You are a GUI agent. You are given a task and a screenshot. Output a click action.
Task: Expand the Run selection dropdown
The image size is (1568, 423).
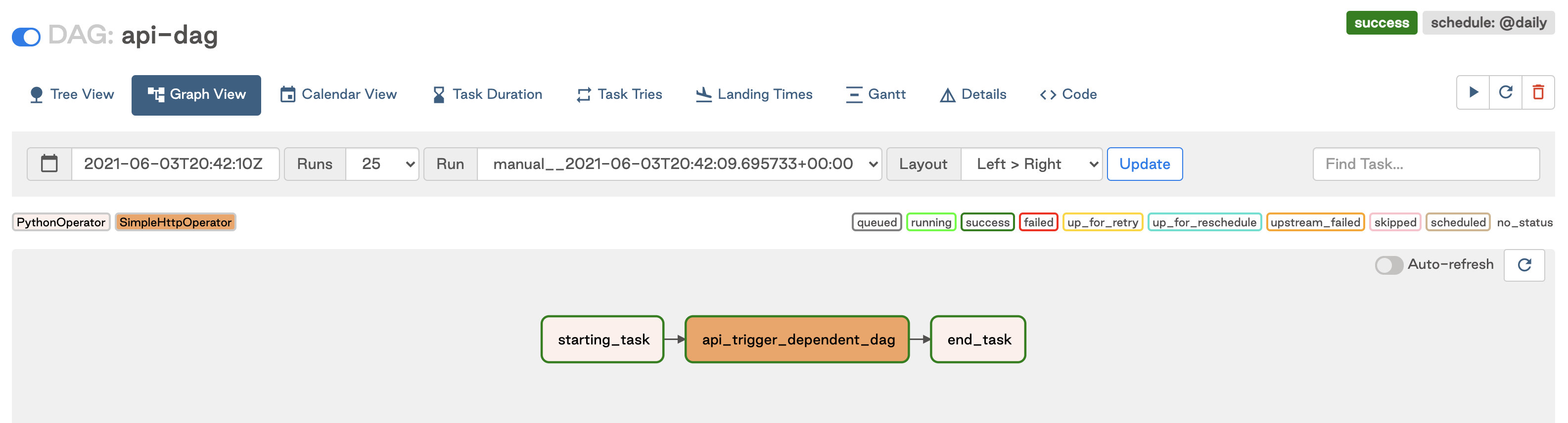[x=679, y=164]
